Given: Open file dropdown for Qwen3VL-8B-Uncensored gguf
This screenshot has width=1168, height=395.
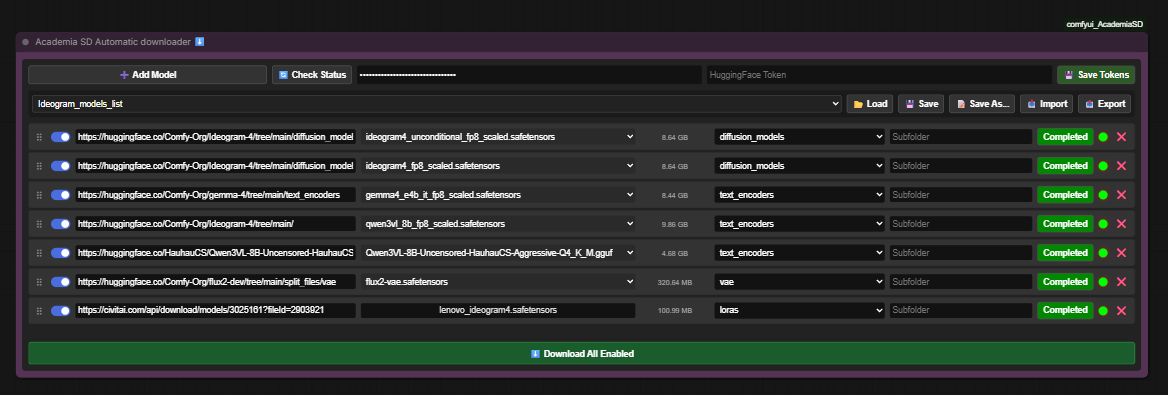Looking at the screenshot, I should point(498,253).
